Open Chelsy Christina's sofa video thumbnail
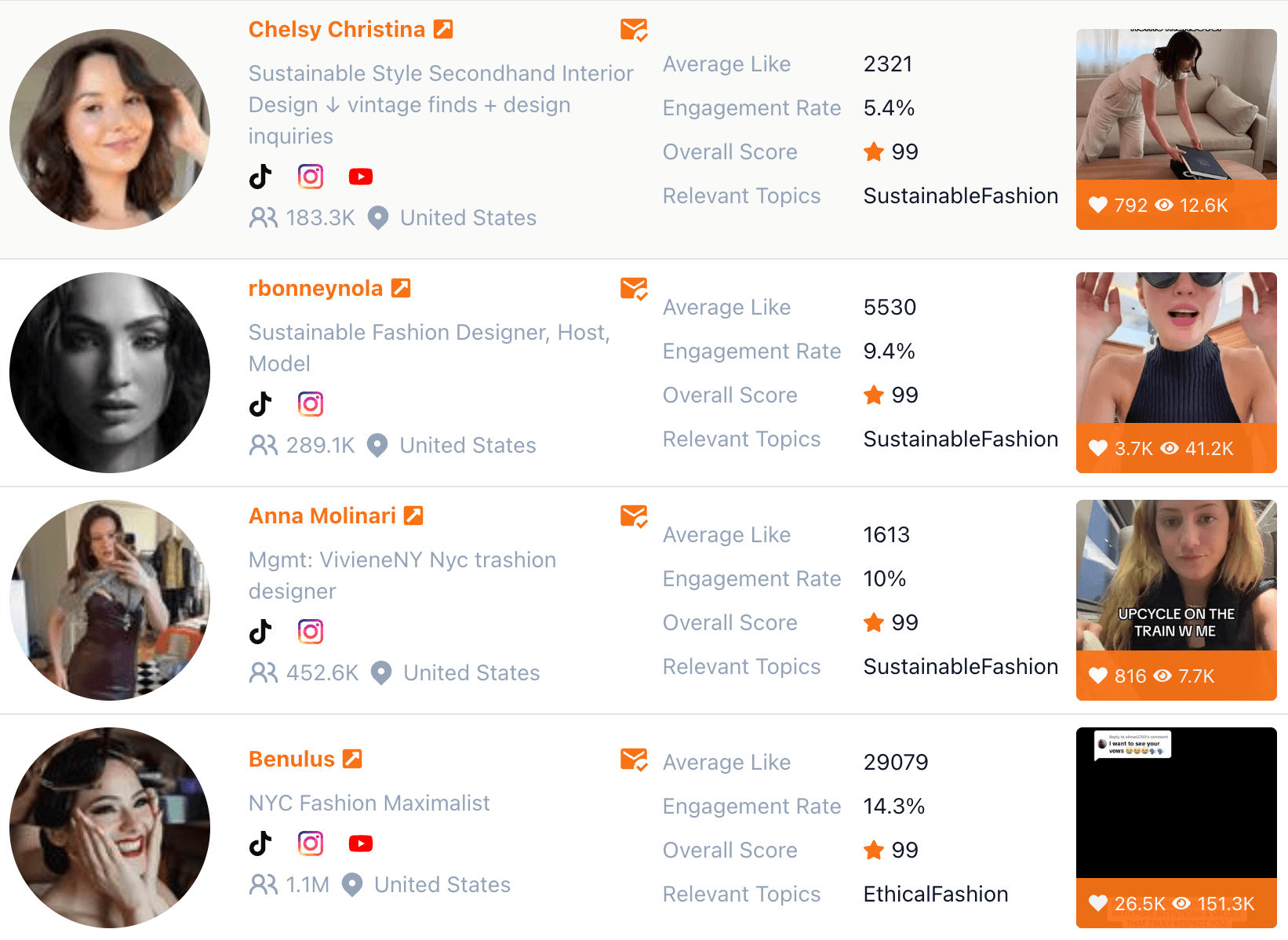The height and width of the screenshot is (940, 1288). click(x=1177, y=129)
